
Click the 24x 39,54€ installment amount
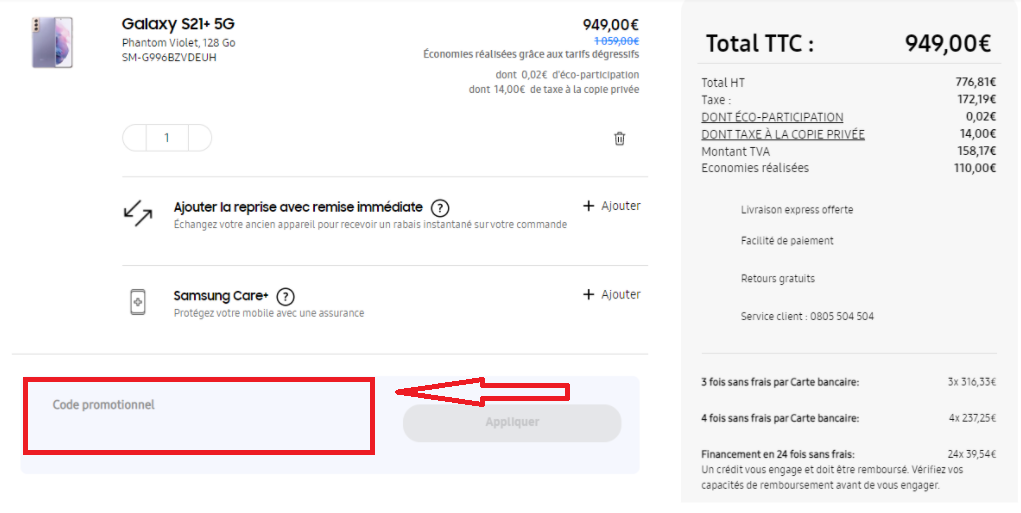coord(972,454)
